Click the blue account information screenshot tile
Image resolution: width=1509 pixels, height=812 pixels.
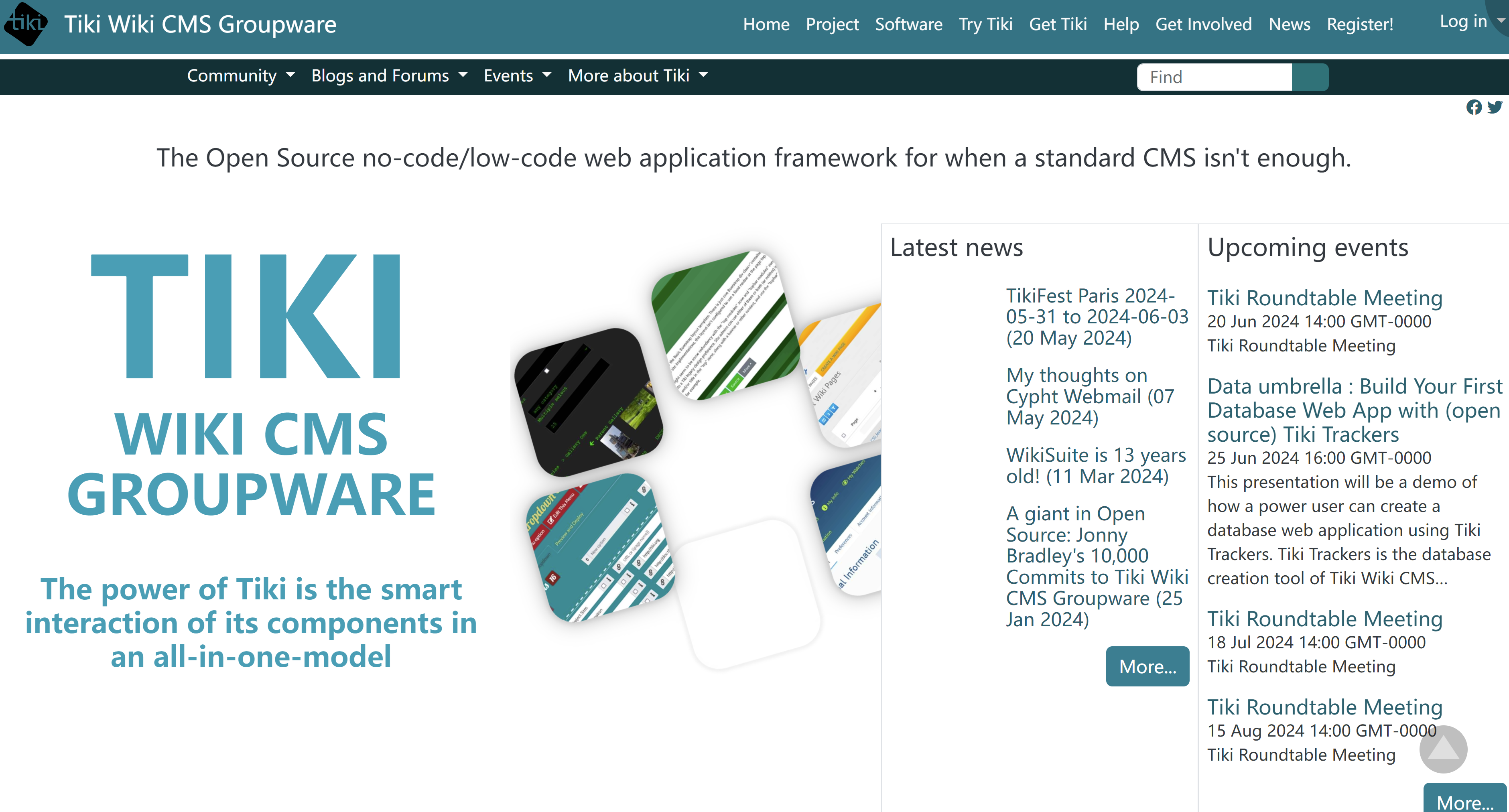pos(846,525)
